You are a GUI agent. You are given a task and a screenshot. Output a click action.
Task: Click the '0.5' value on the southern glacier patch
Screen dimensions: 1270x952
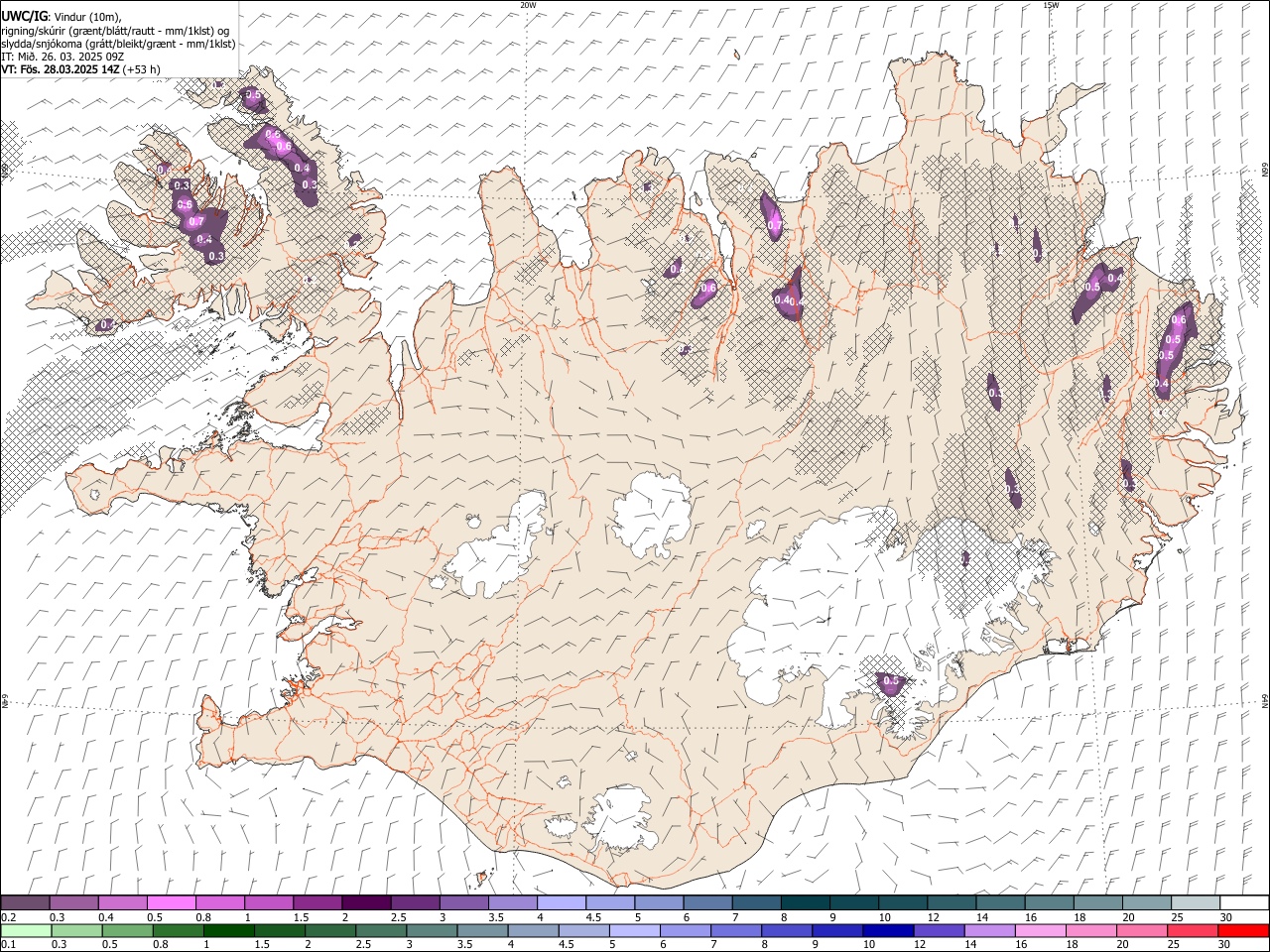[891, 681]
